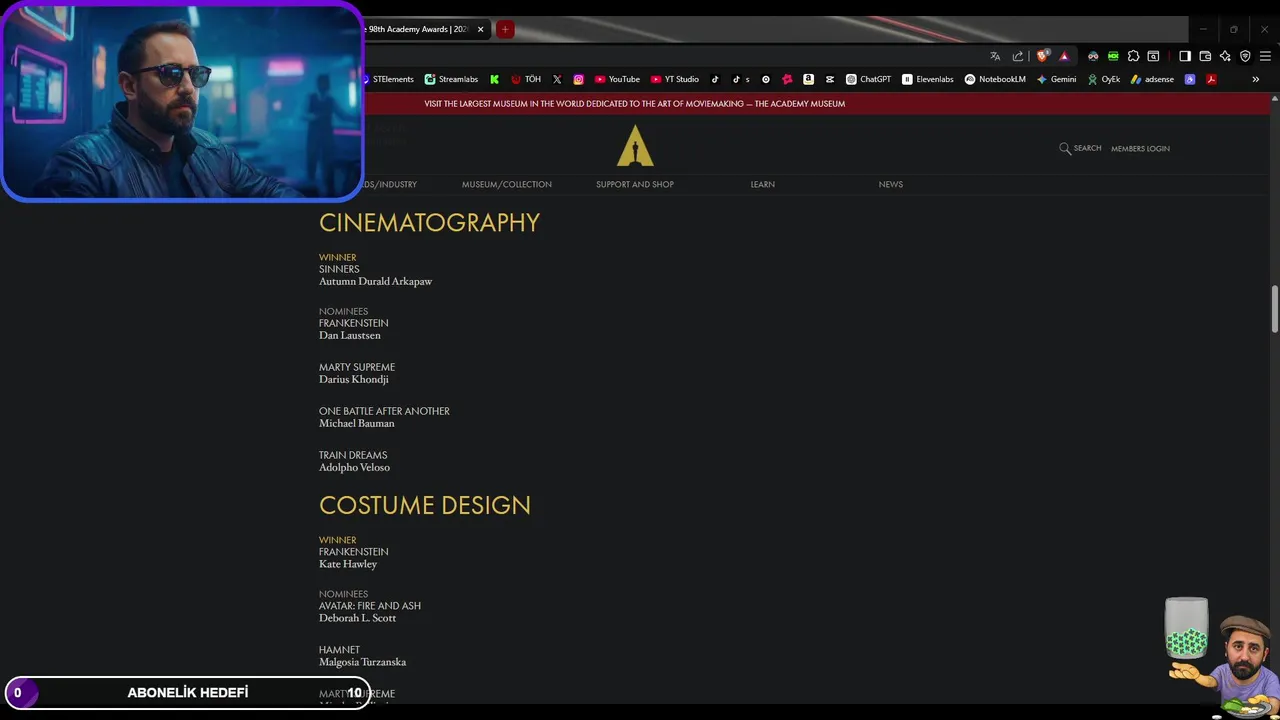Open YT Studio bookmark
Viewport: 1280px width, 720px height.
click(x=675, y=79)
